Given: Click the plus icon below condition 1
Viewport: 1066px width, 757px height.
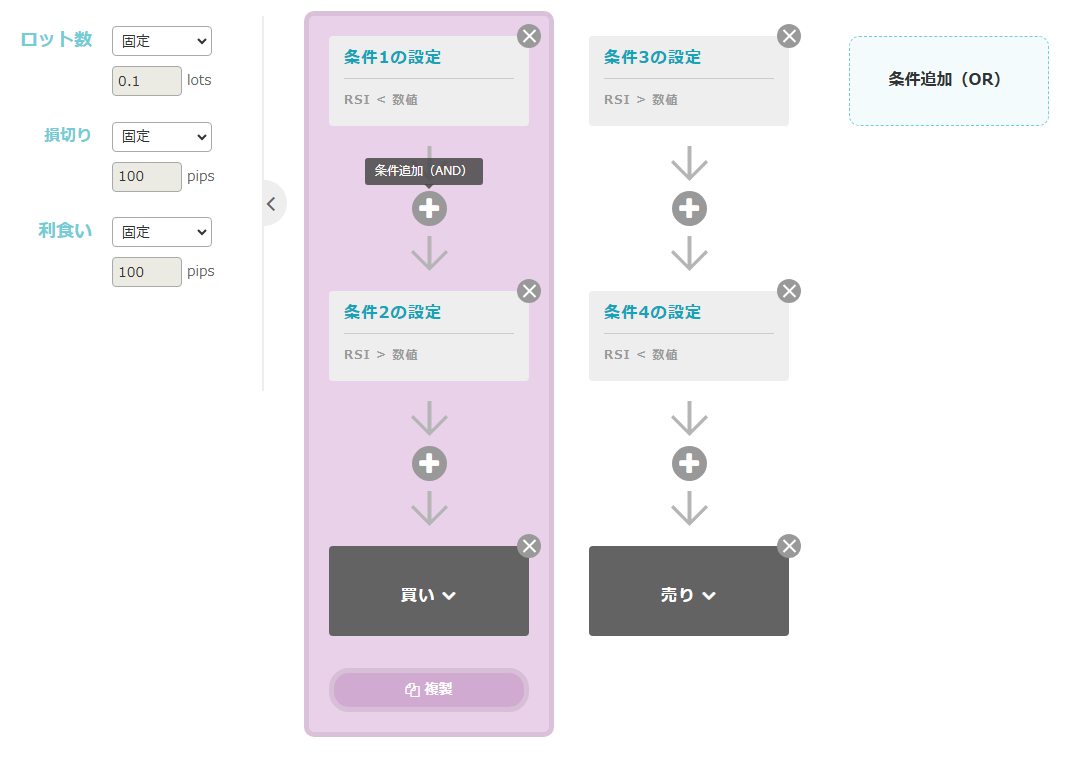Looking at the screenshot, I should coord(429,208).
